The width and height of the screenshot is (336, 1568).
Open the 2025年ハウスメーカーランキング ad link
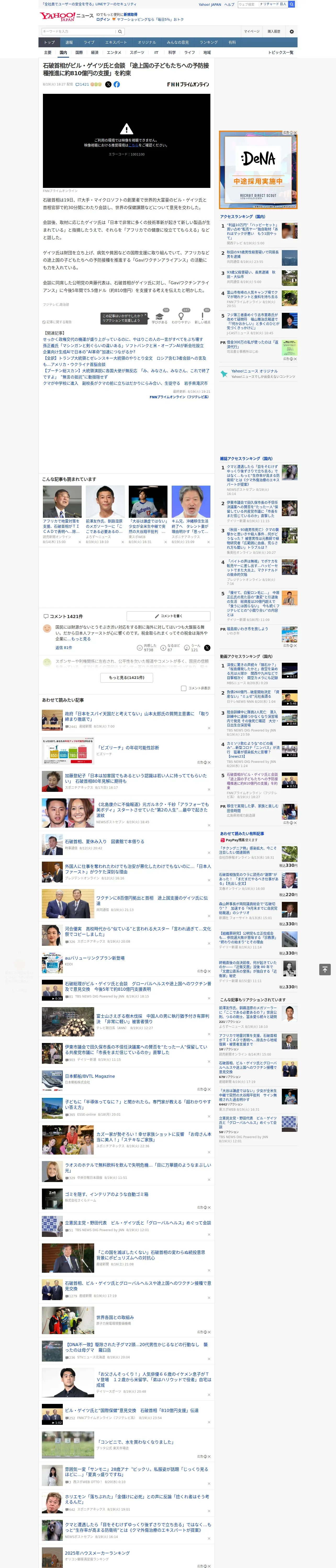pos(98,1553)
